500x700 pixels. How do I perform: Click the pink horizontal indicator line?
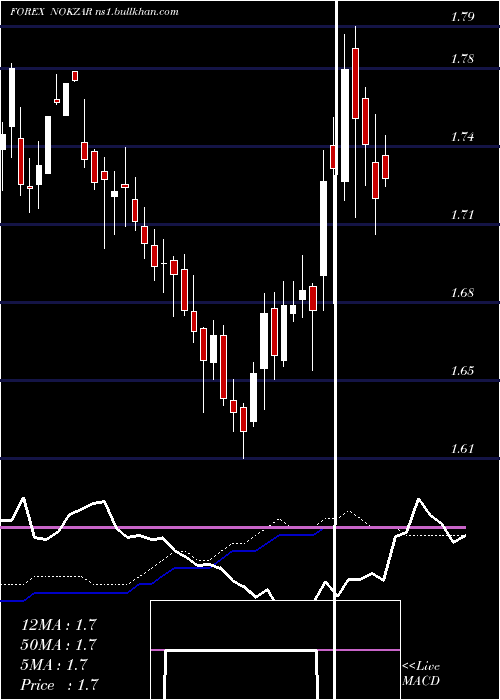tap(233, 528)
